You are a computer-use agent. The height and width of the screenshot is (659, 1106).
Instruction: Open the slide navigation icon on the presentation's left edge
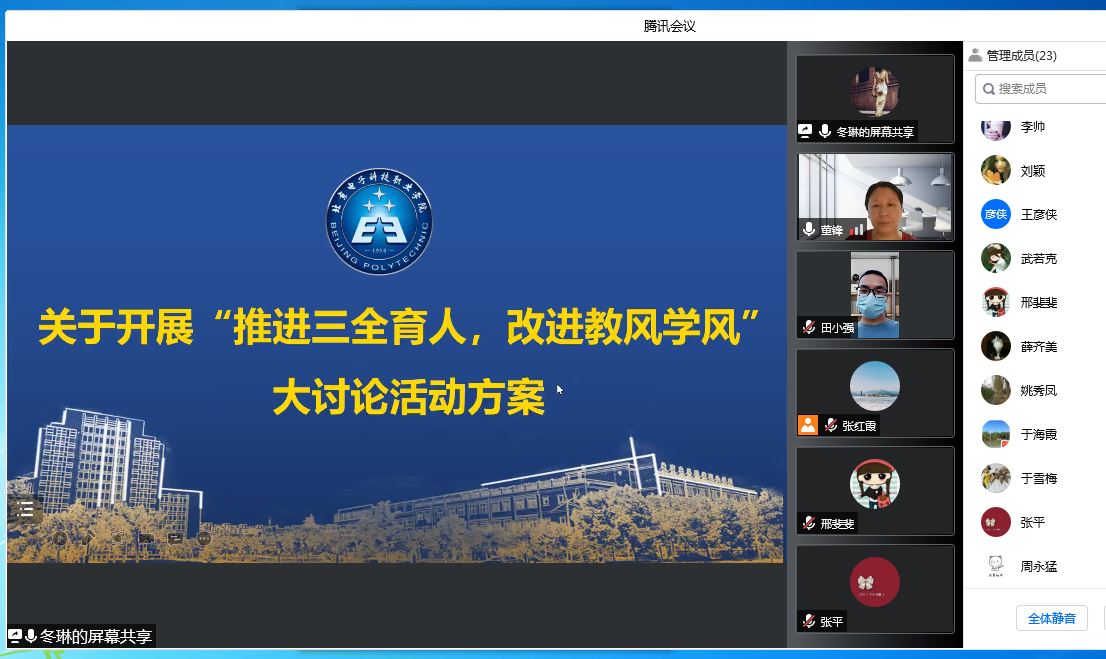[25, 508]
